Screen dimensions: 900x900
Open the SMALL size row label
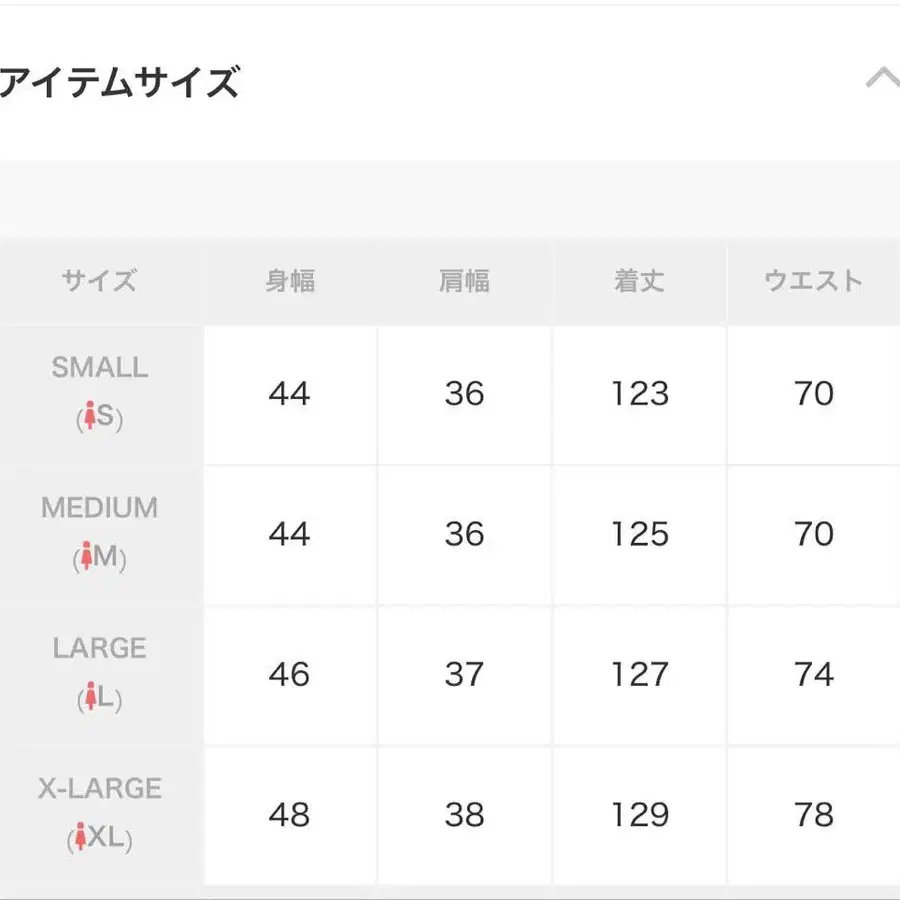99,368
